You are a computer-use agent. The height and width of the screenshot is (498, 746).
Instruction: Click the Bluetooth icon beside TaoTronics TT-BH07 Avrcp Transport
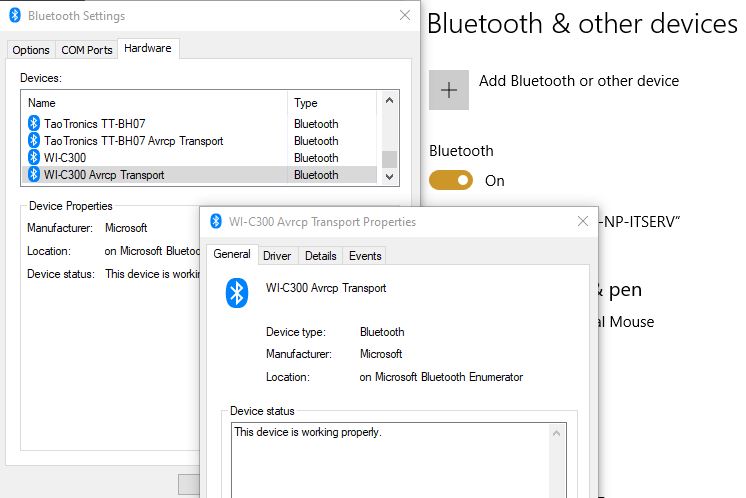[33, 141]
